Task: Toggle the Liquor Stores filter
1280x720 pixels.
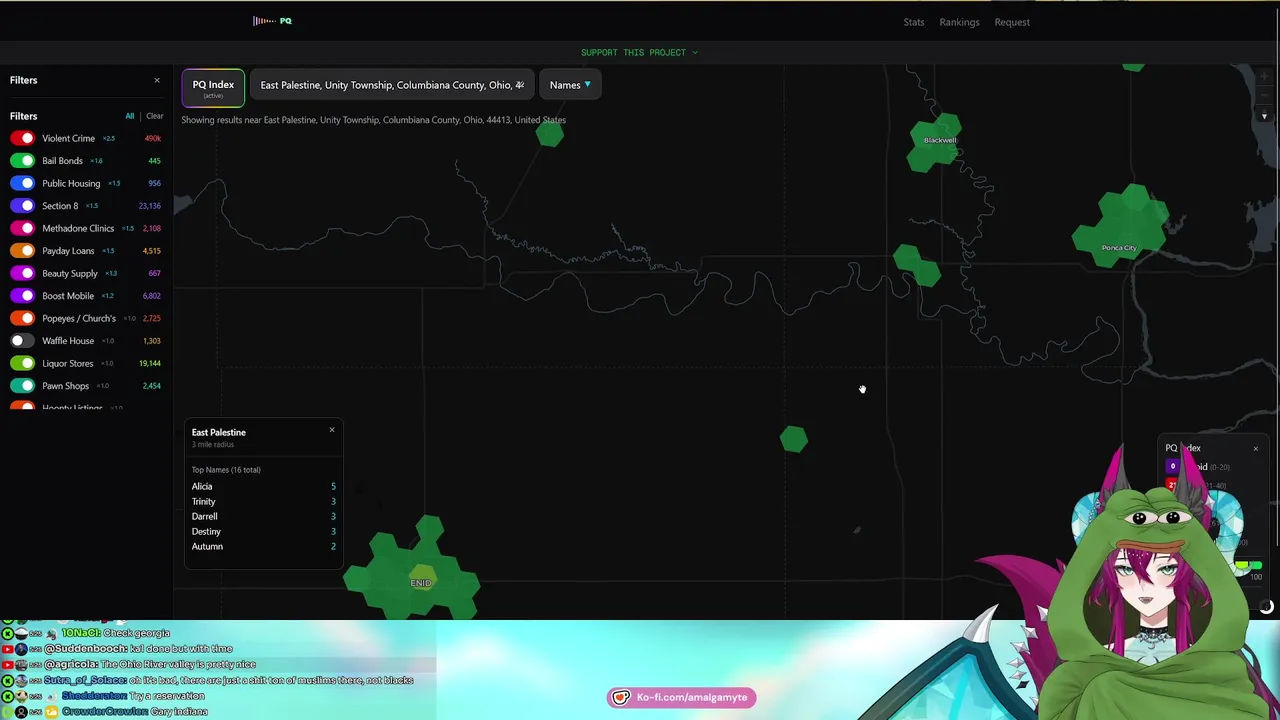Action: pyautogui.click(x=22, y=363)
